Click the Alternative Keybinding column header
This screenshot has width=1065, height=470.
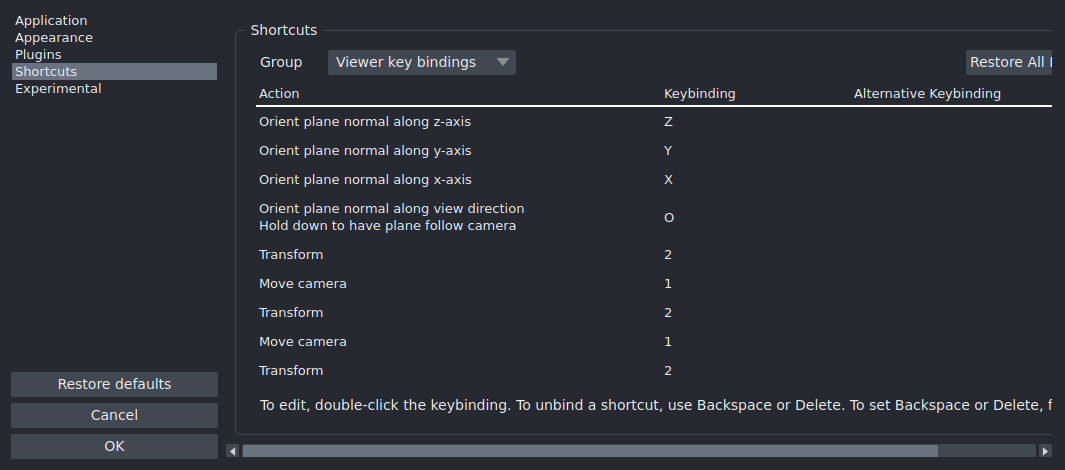(927, 94)
